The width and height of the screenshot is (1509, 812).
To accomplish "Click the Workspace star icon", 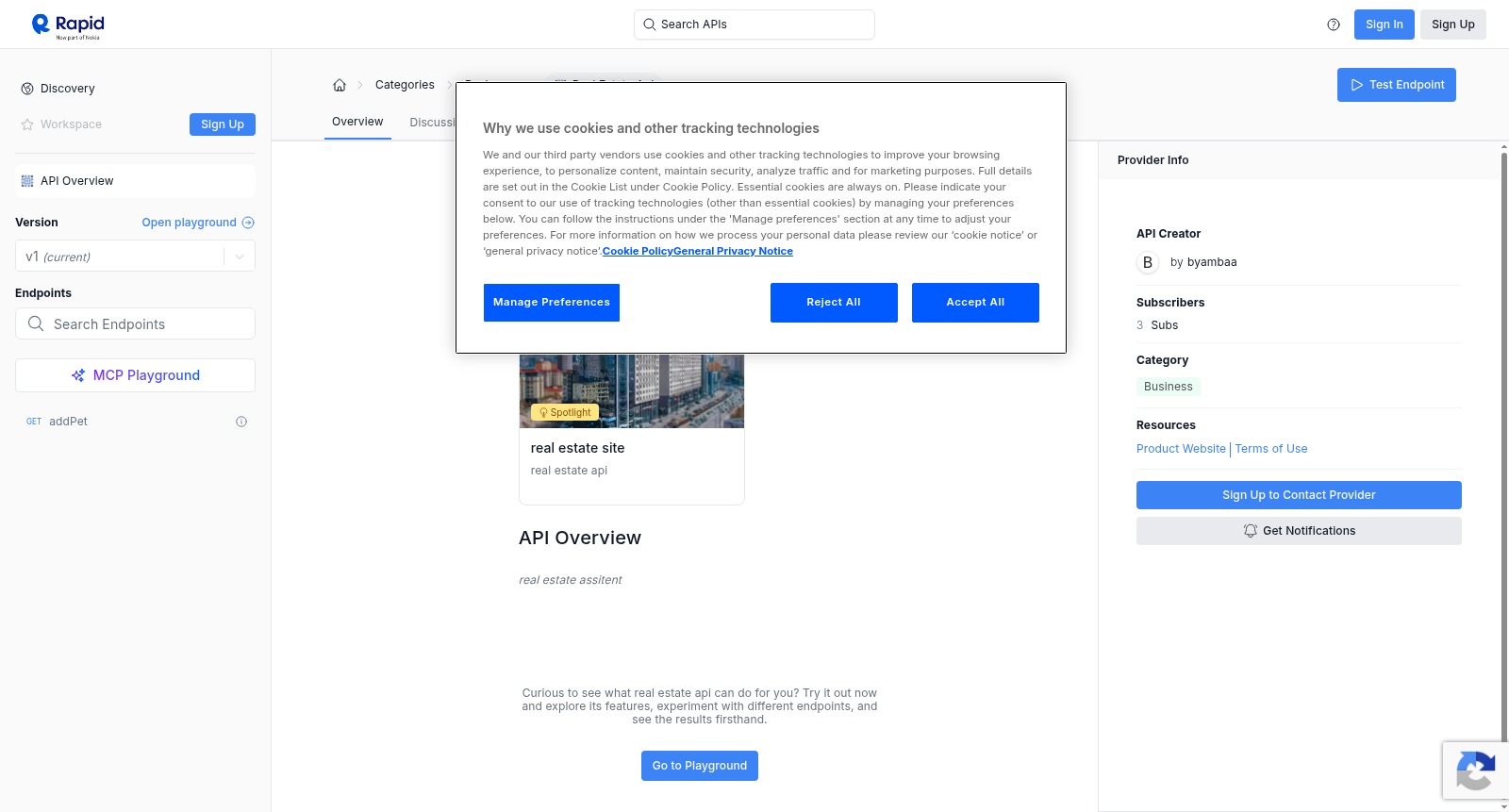I will click(x=27, y=124).
